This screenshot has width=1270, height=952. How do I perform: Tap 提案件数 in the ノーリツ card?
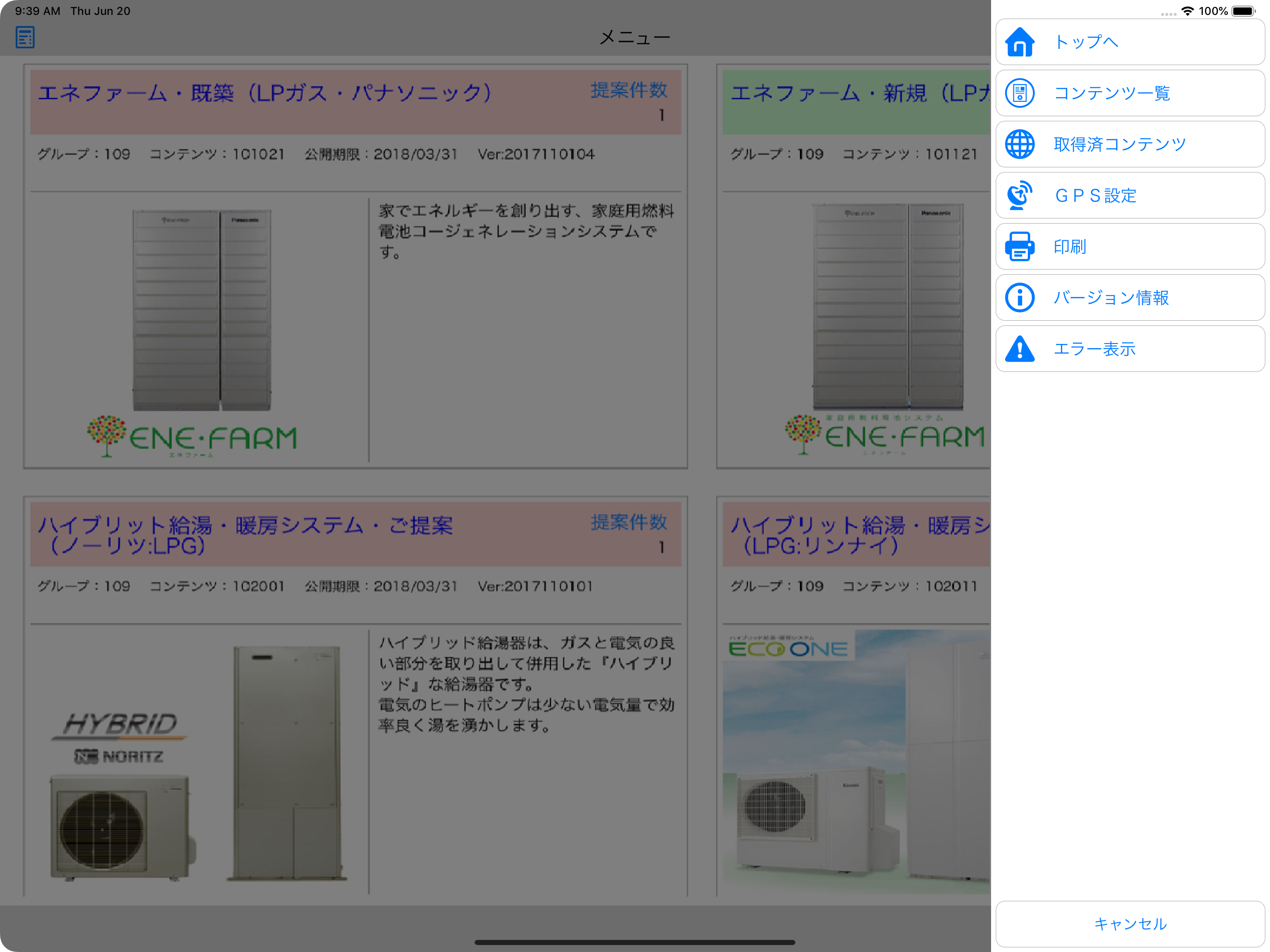629,522
